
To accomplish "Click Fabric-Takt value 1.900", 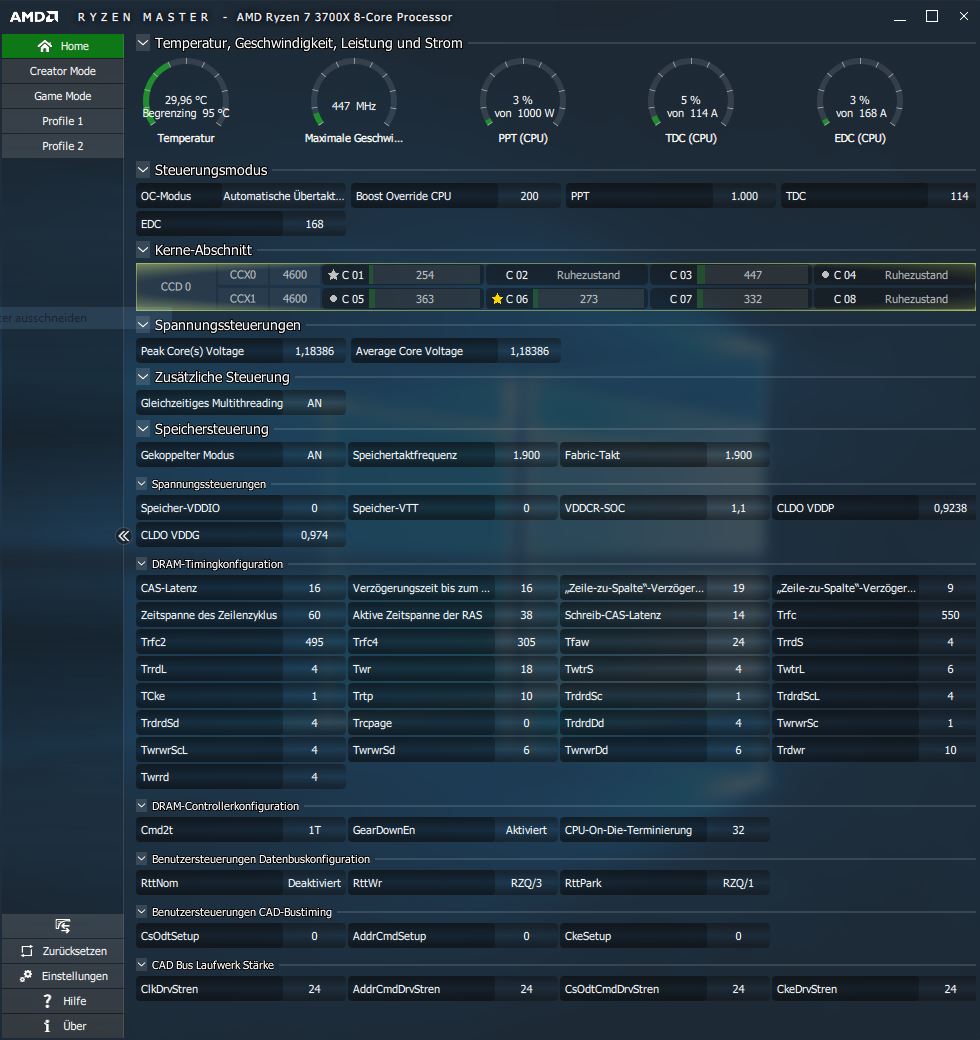I will [x=738, y=455].
